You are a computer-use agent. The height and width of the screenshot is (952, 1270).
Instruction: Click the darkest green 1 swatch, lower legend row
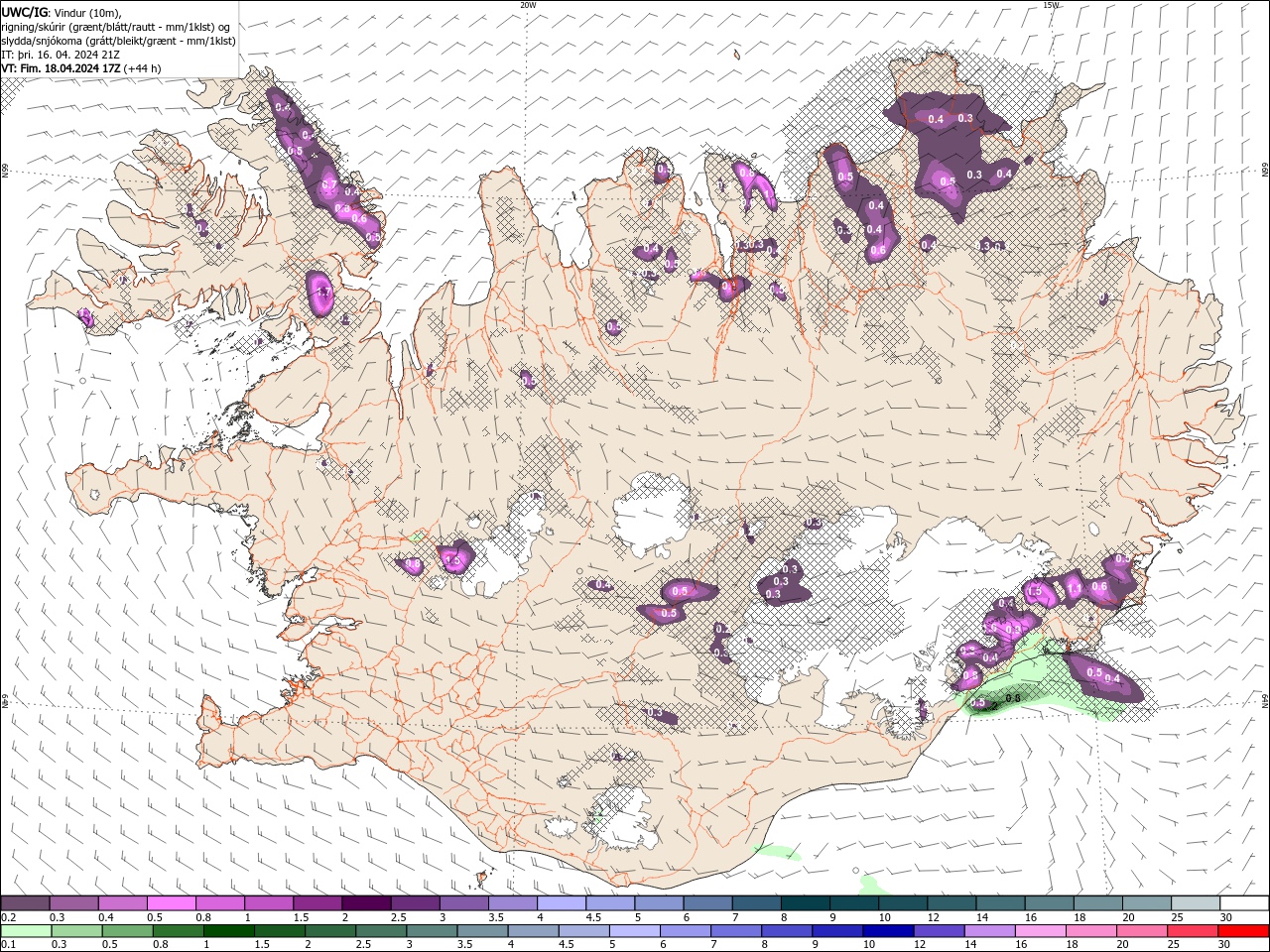(x=228, y=931)
